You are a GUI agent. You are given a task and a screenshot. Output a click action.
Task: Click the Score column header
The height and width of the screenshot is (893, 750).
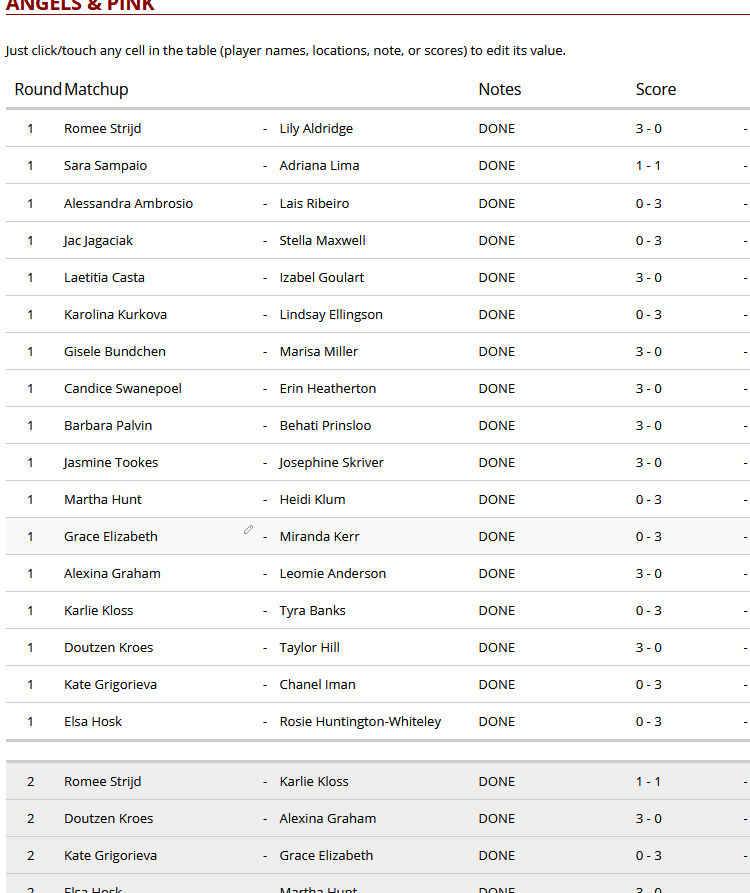click(656, 89)
